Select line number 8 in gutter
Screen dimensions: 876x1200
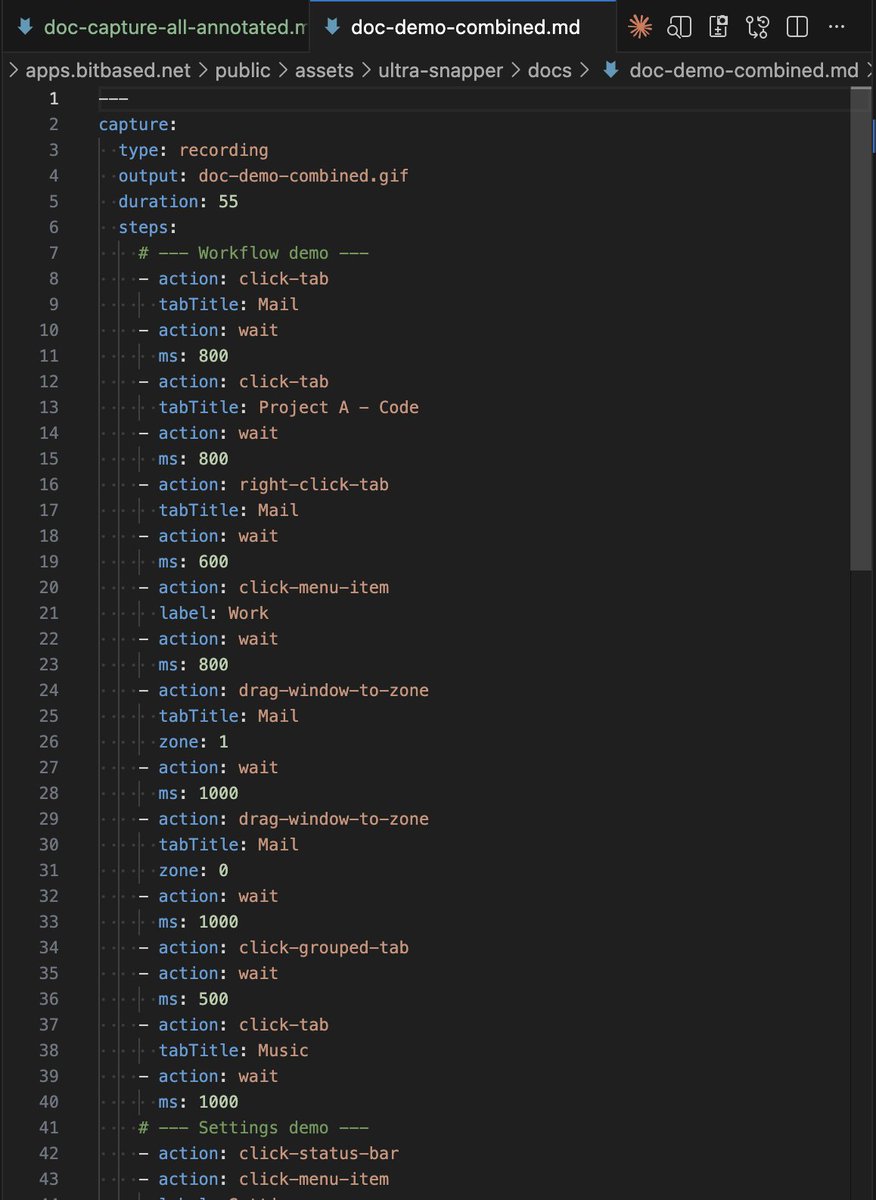pyautogui.click(x=54, y=278)
